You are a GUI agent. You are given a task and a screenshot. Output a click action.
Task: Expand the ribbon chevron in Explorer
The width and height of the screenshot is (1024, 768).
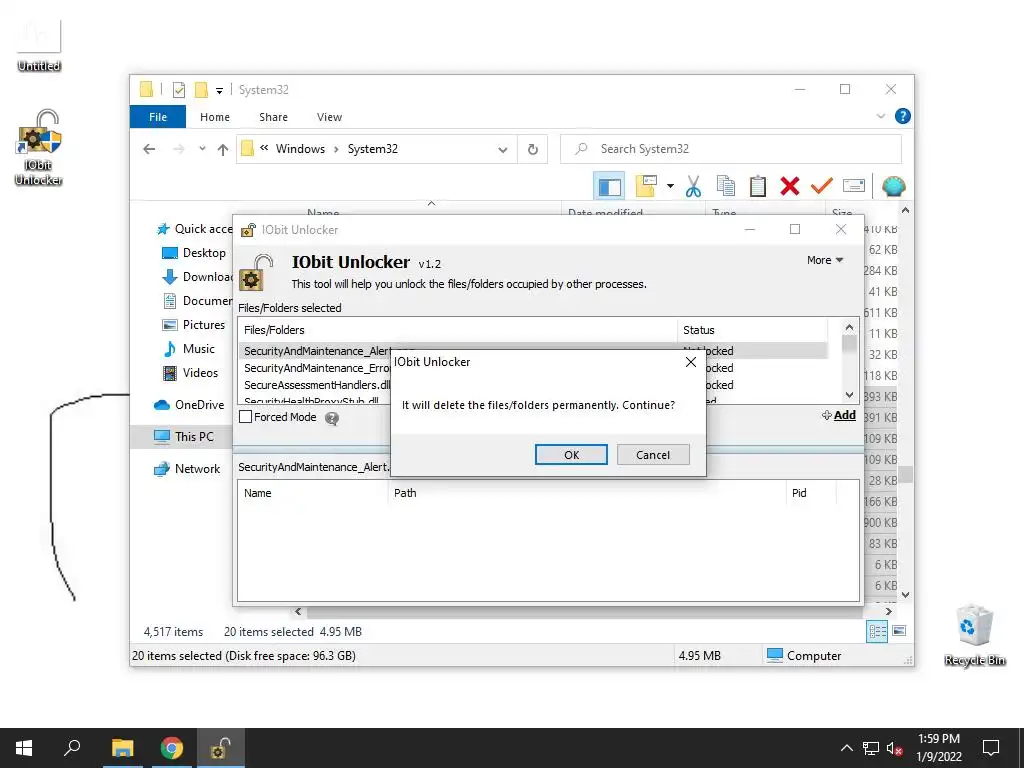[880, 116]
